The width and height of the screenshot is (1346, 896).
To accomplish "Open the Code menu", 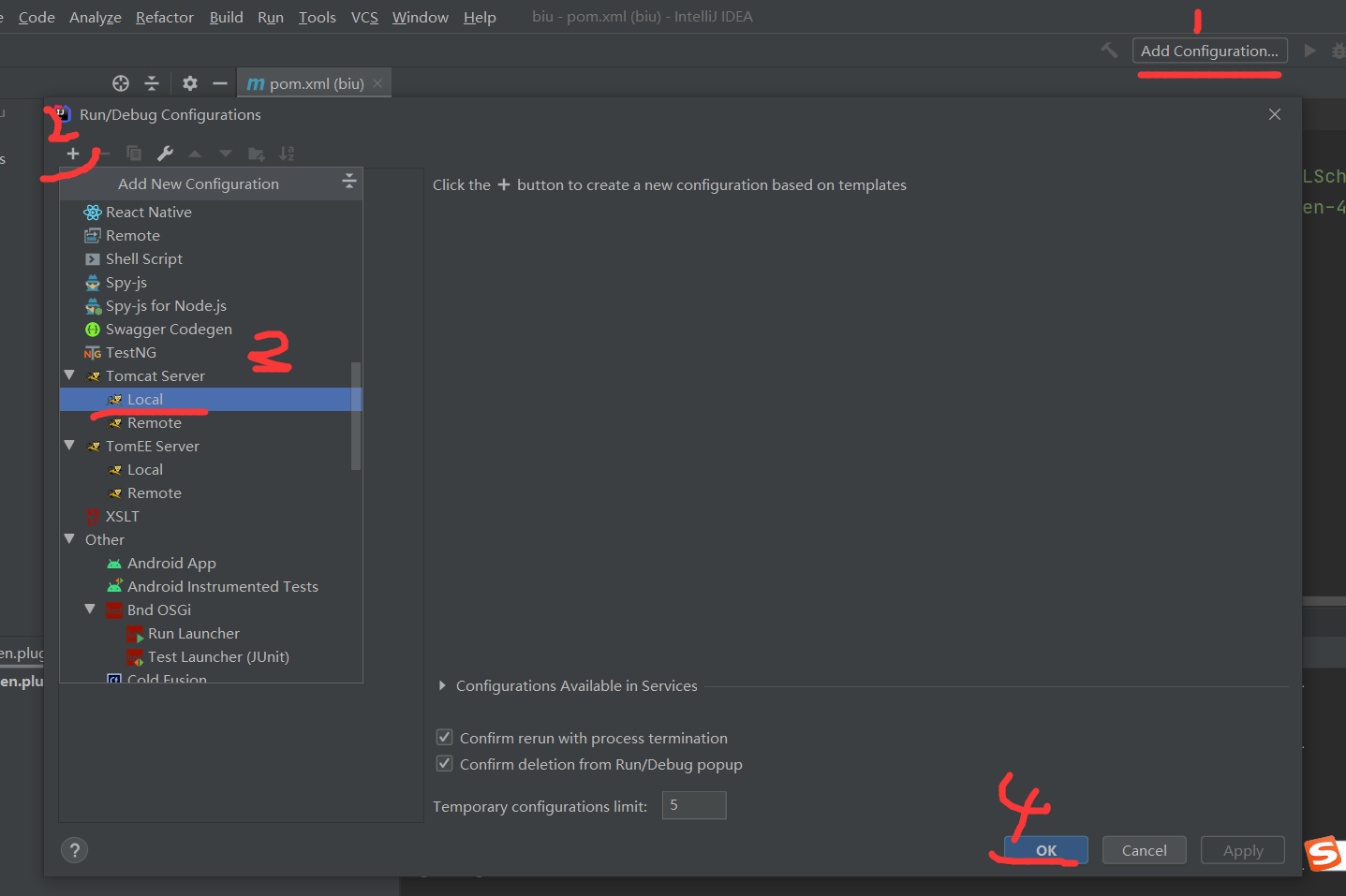I will (37, 17).
